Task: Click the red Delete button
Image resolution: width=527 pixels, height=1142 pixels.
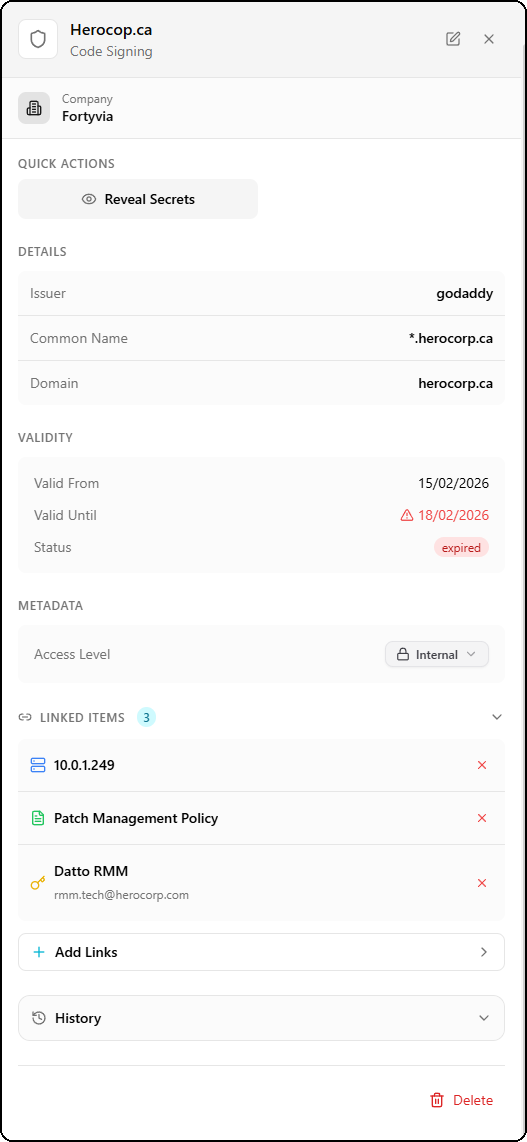Action: [x=461, y=1100]
